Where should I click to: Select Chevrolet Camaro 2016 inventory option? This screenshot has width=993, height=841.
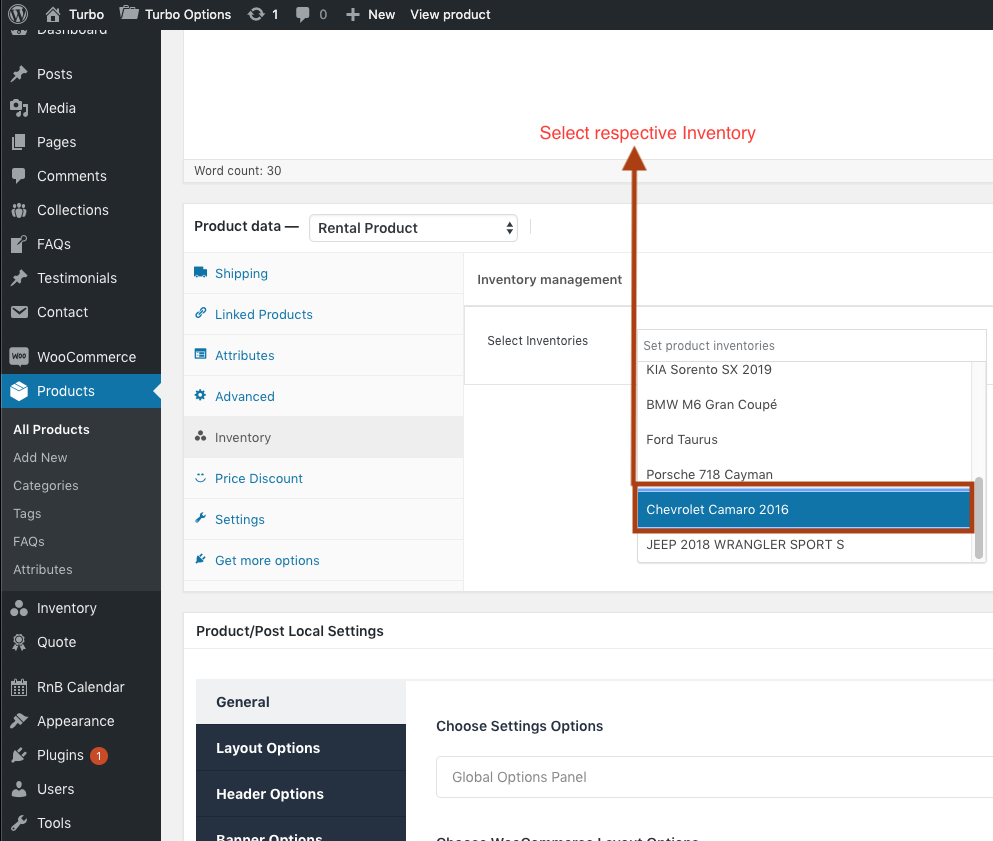804,510
